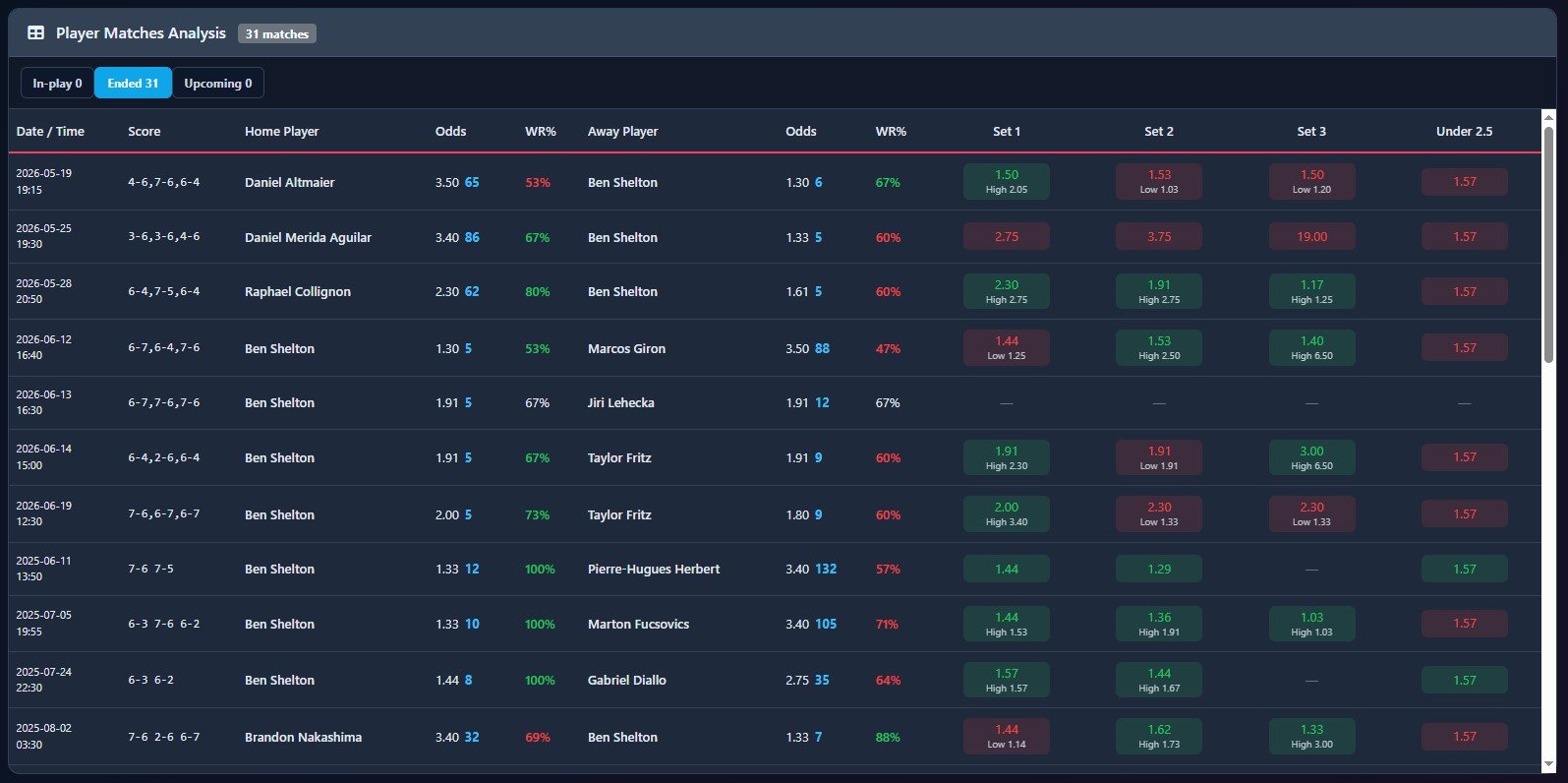The image size is (1568, 783).
Task: Click home odds 3.50 in Altmaier row
Action: pos(447,183)
